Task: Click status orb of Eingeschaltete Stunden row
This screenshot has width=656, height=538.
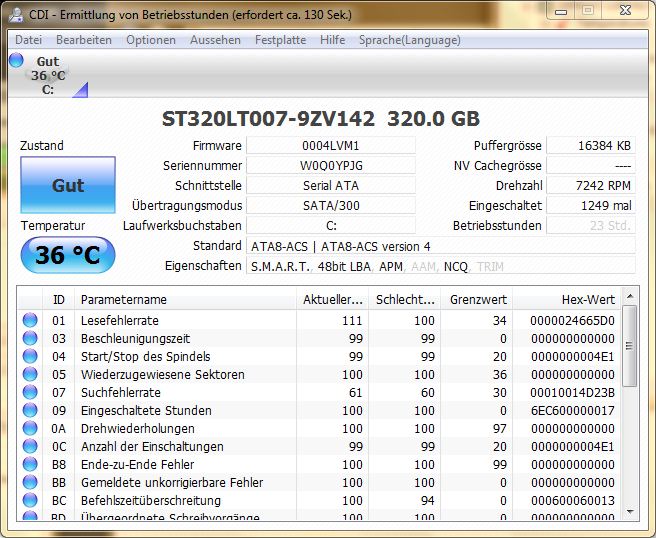Action: (x=30, y=410)
